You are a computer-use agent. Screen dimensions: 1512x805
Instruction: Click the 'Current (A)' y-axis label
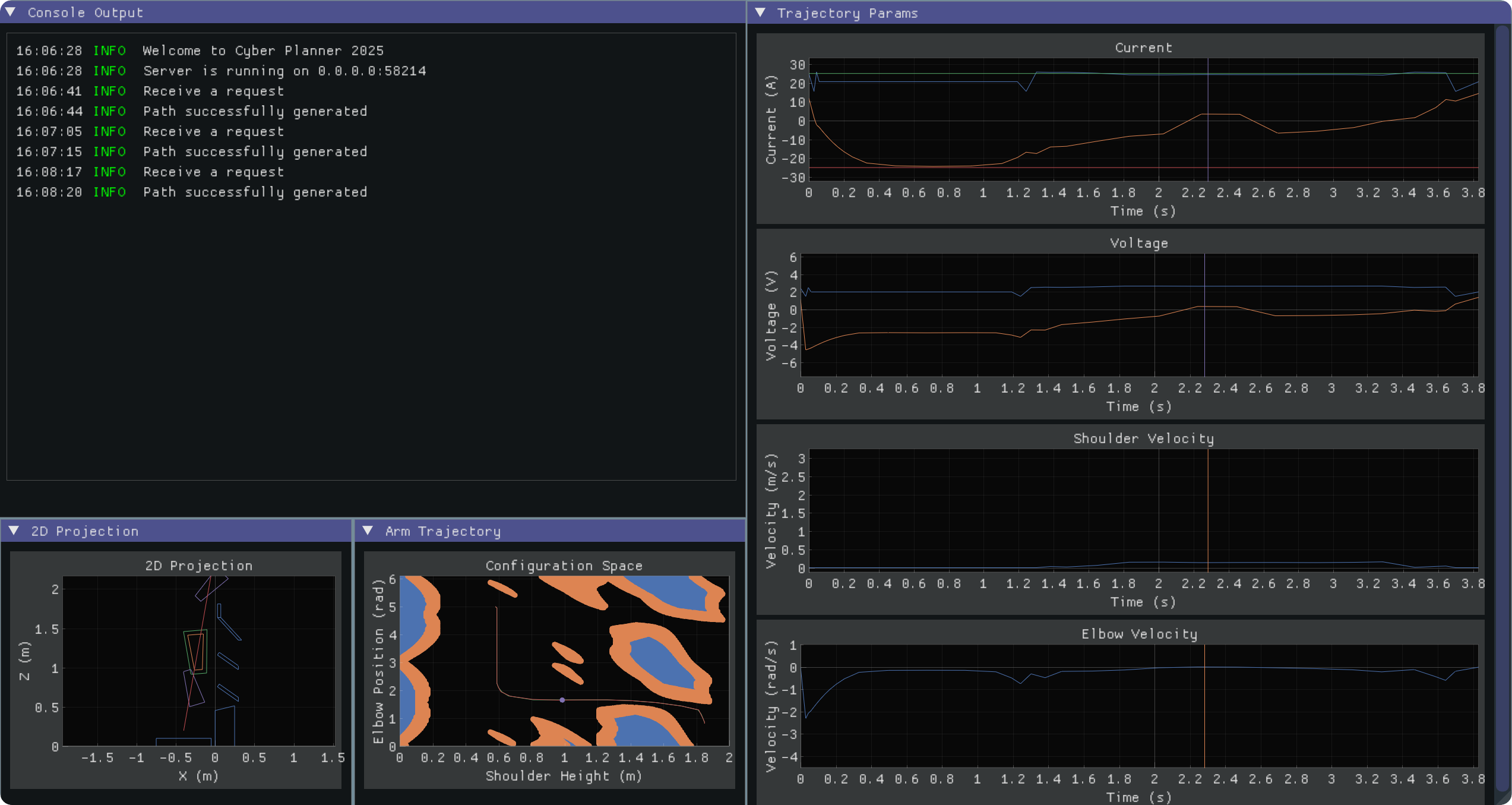point(770,119)
